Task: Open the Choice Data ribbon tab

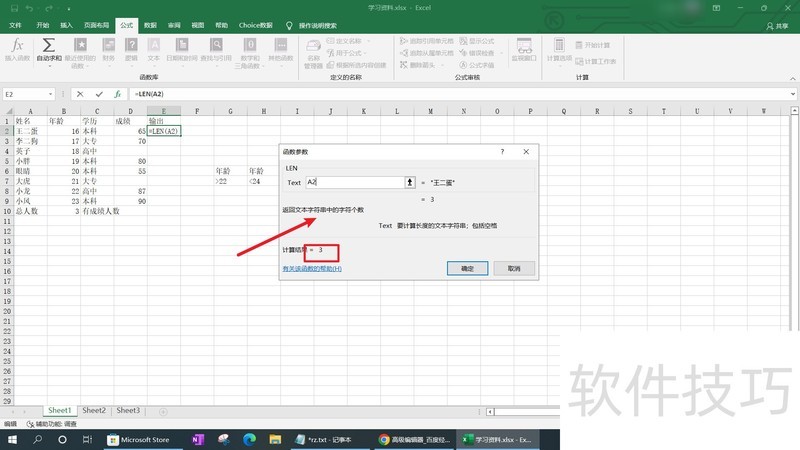Action: (x=256, y=25)
